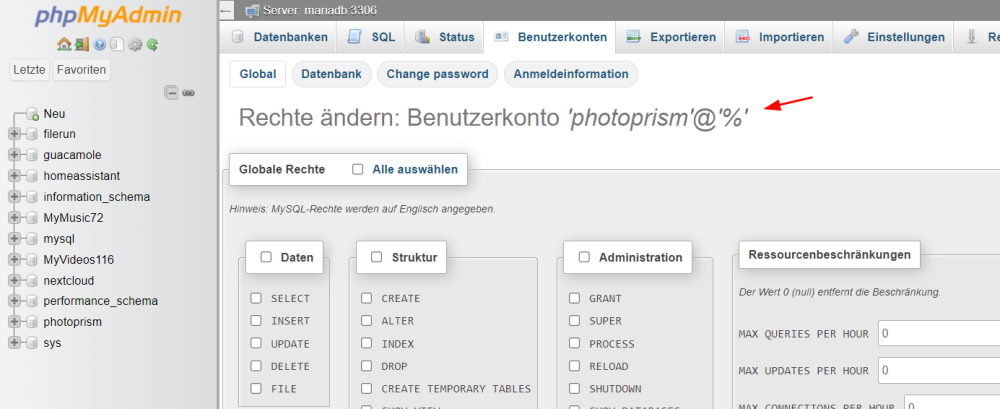The width and height of the screenshot is (1000, 409).
Task: Click the Datenbanken tab cylinder icon
Action: click(238, 37)
